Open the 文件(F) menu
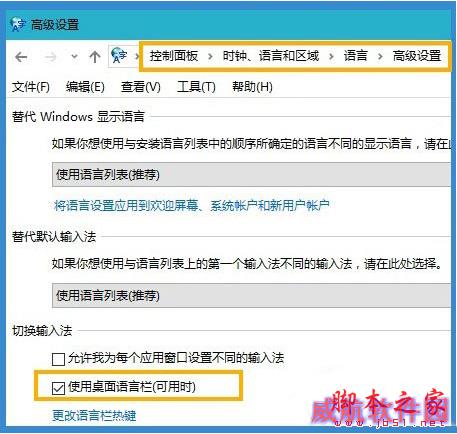The height and width of the screenshot is (434, 457). click(31, 87)
